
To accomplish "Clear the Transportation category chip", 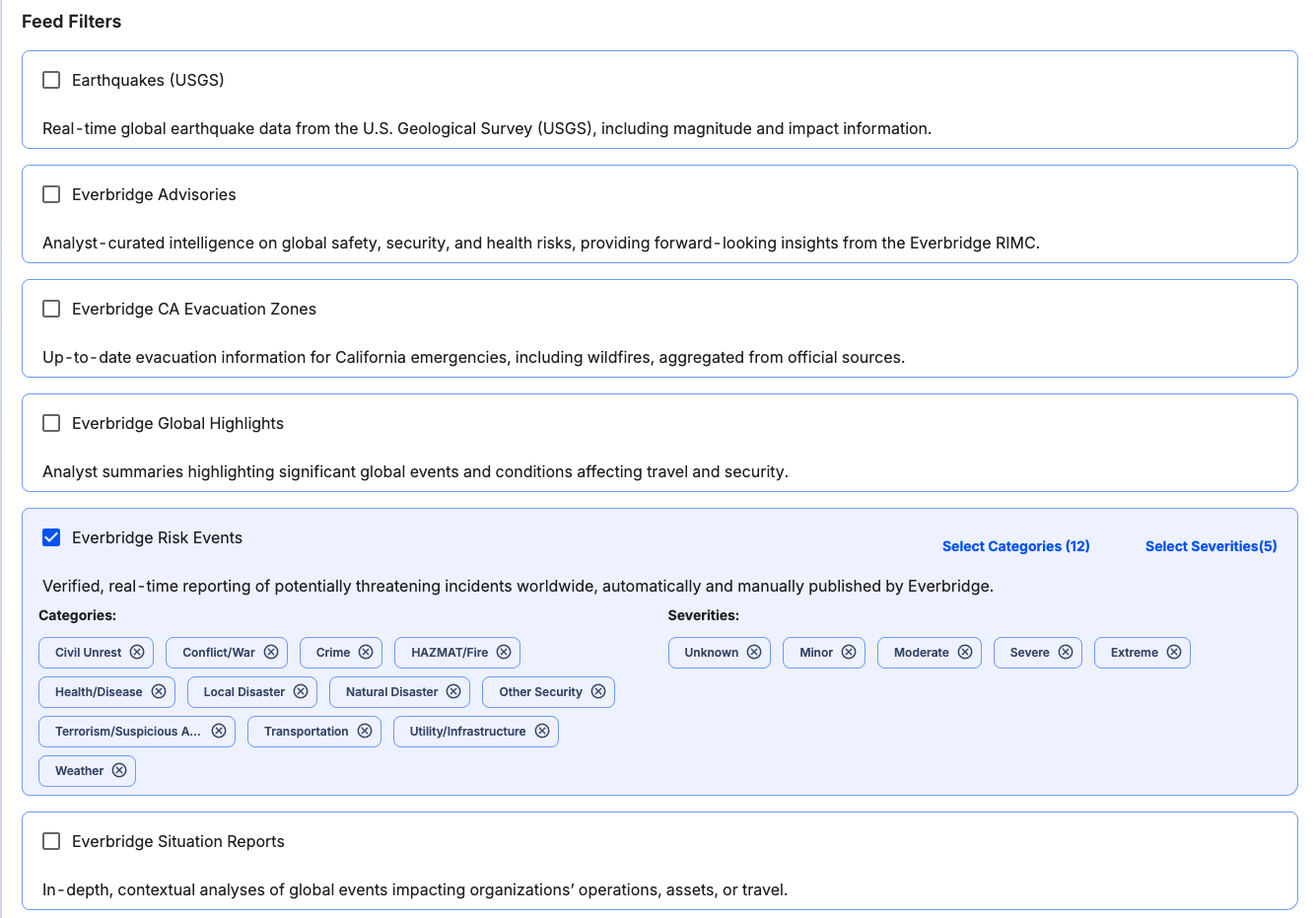I will click(x=365, y=731).
